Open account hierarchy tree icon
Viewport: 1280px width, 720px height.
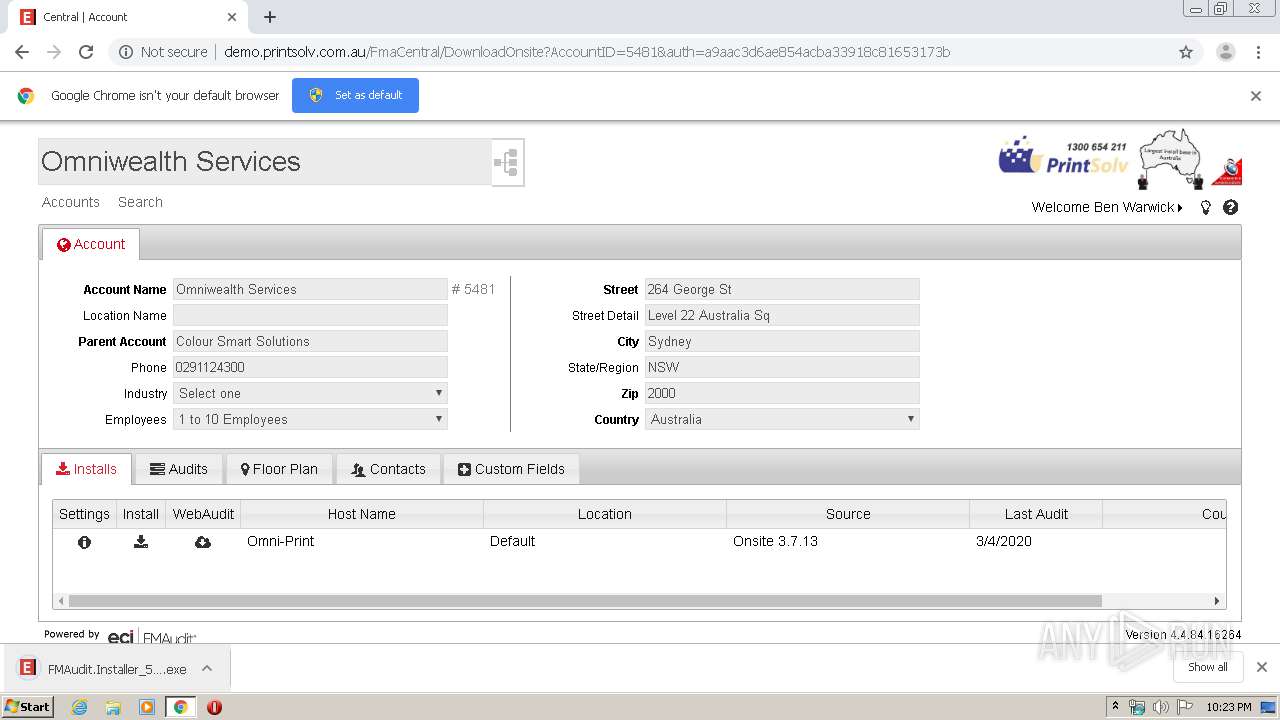507,162
